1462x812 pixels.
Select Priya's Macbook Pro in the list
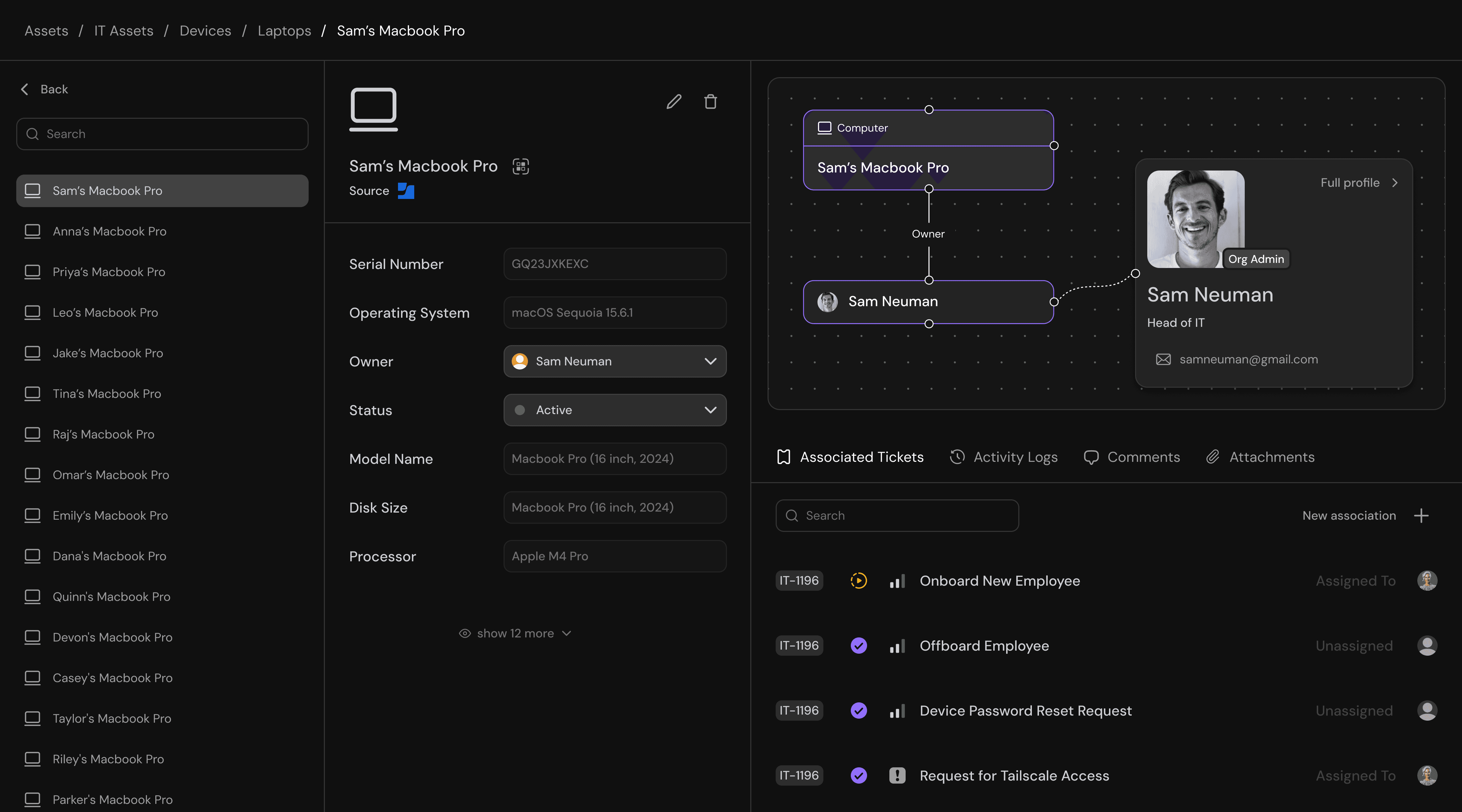(x=109, y=272)
